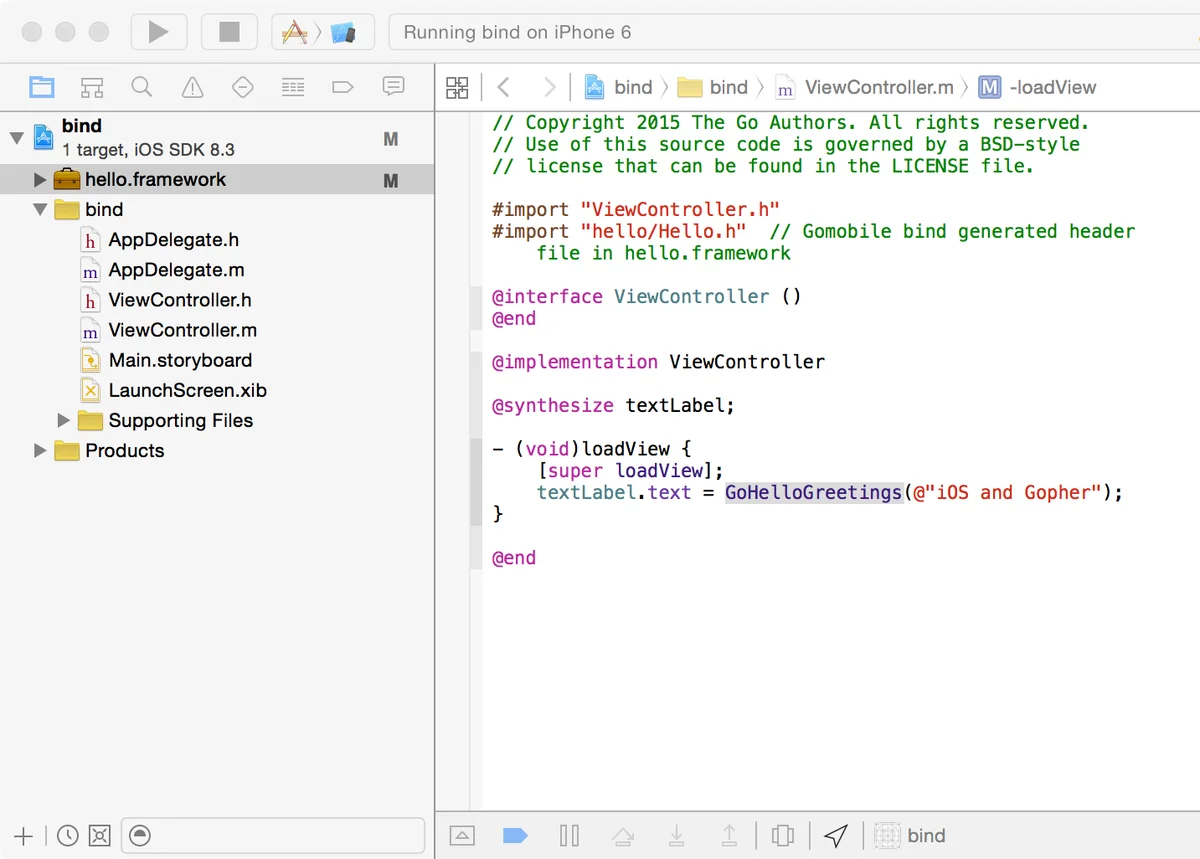Image resolution: width=1200 pixels, height=859 pixels.
Task: Collapse the bind folder group
Action: pos(40,210)
